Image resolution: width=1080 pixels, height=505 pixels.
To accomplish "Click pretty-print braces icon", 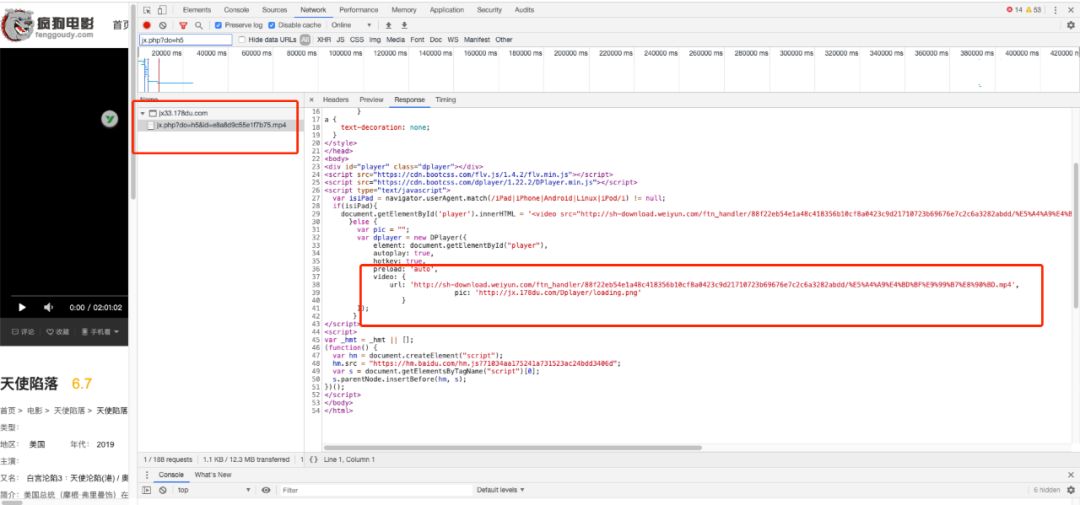I will click(313, 459).
